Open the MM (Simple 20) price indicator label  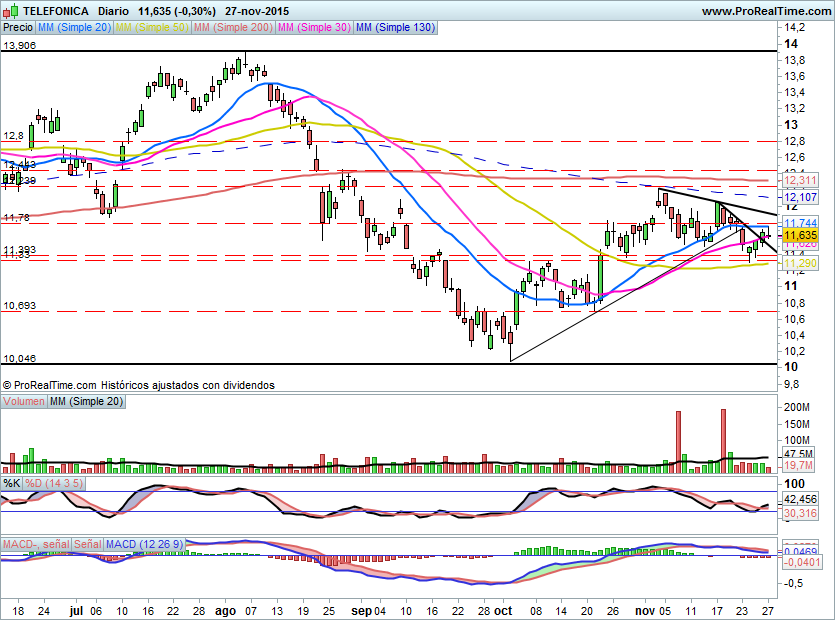pos(74,27)
